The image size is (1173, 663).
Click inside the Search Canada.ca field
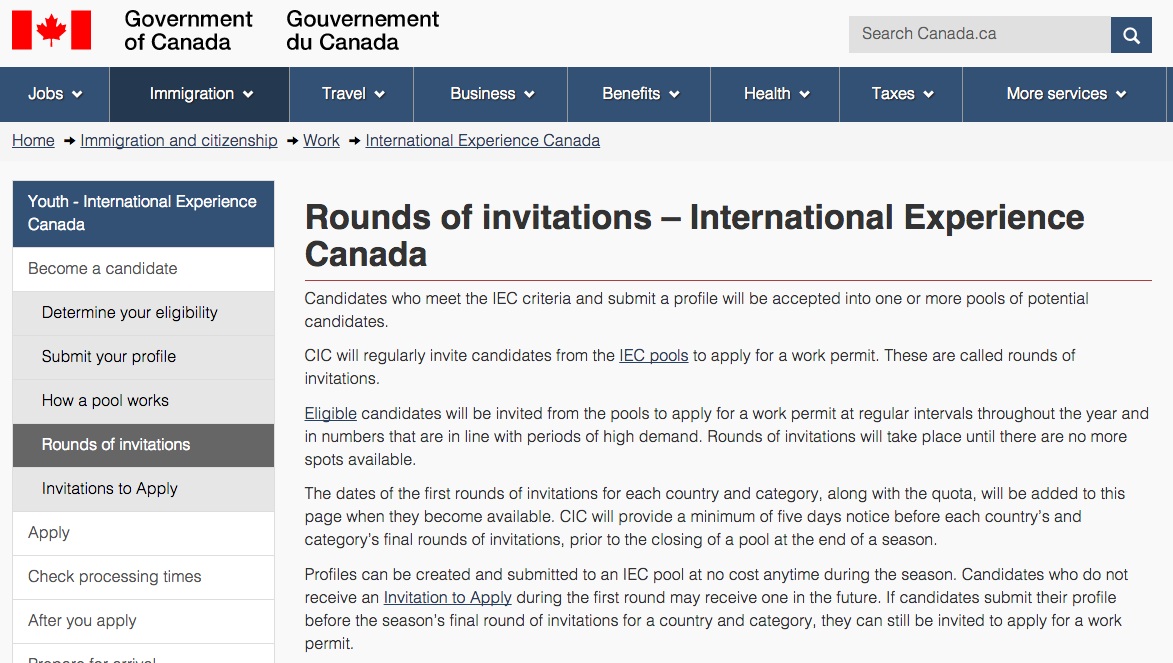click(x=978, y=34)
